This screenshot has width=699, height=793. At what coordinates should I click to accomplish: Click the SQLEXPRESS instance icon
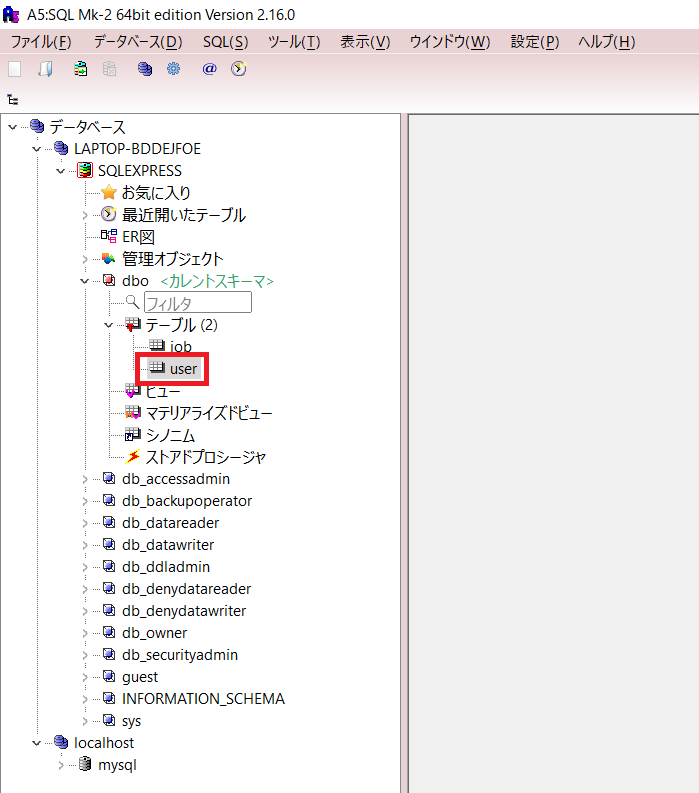85,170
